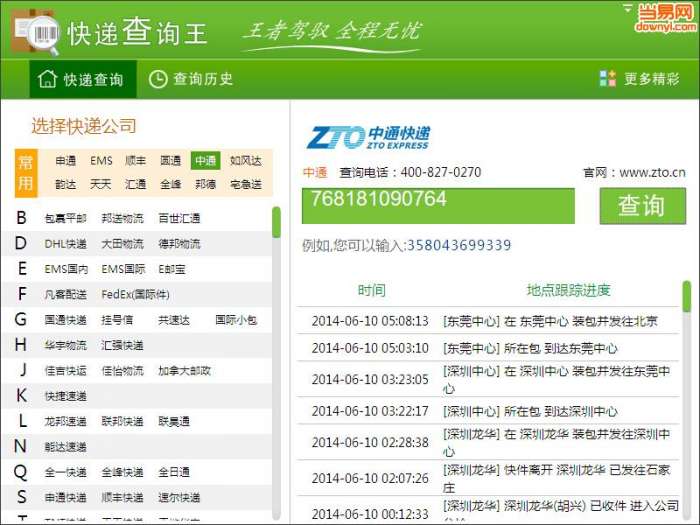Viewport: 700px width, 525px height.
Task: Choose 华宇物流 in row H
Action: [x=66, y=345]
